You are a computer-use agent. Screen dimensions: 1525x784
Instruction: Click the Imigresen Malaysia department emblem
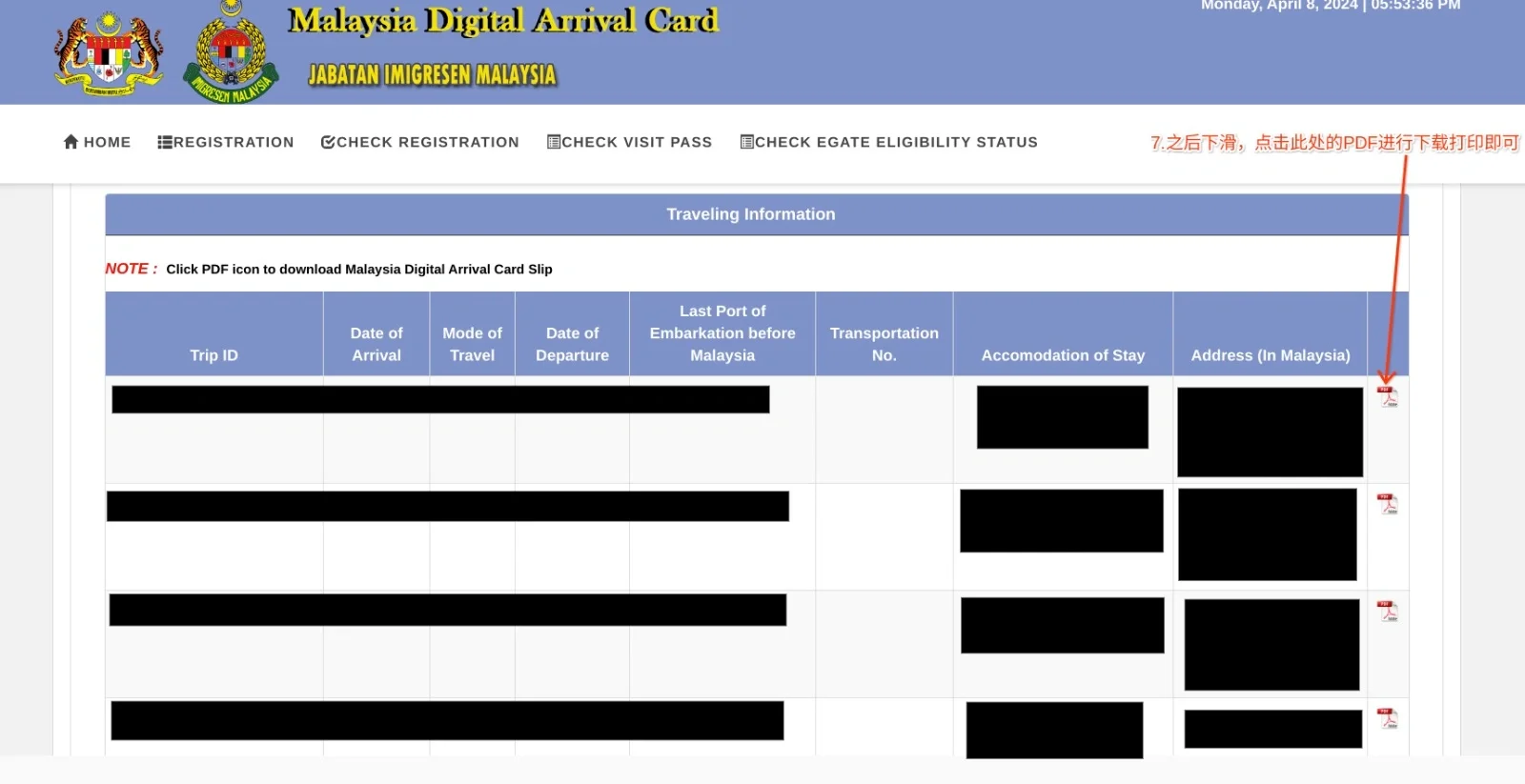pyautogui.click(x=231, y=55)
